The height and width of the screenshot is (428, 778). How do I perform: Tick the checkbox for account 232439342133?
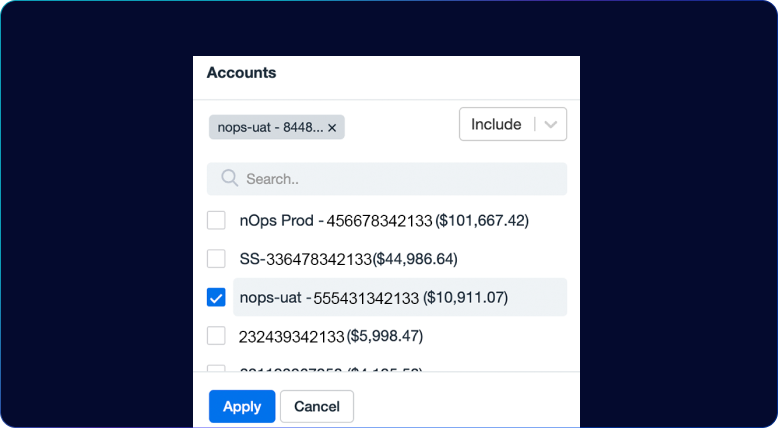(216, 336)
